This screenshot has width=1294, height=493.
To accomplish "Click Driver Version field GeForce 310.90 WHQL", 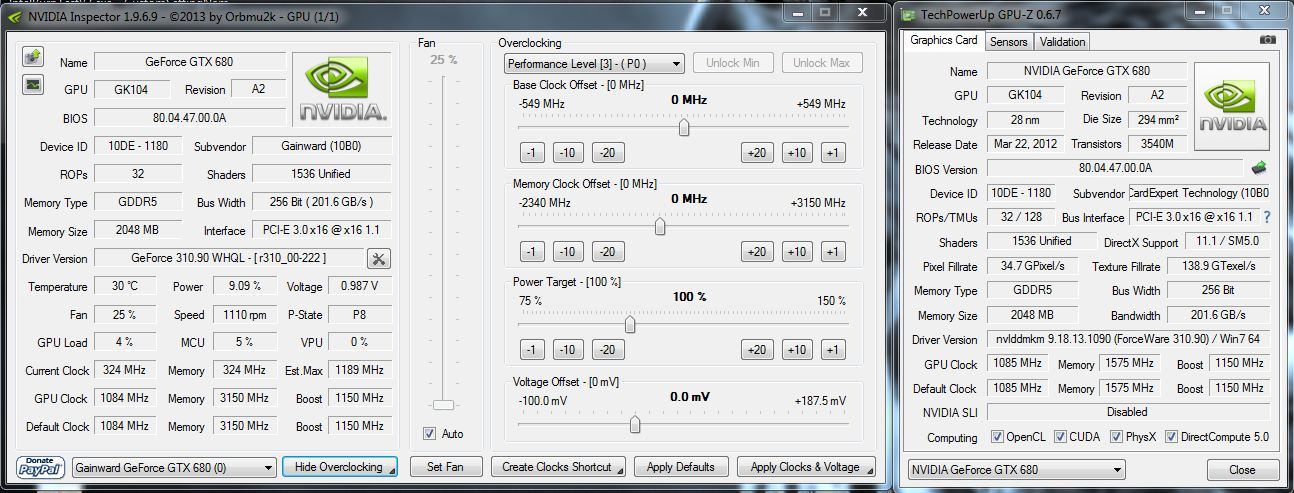I will [x=229, y=259].
